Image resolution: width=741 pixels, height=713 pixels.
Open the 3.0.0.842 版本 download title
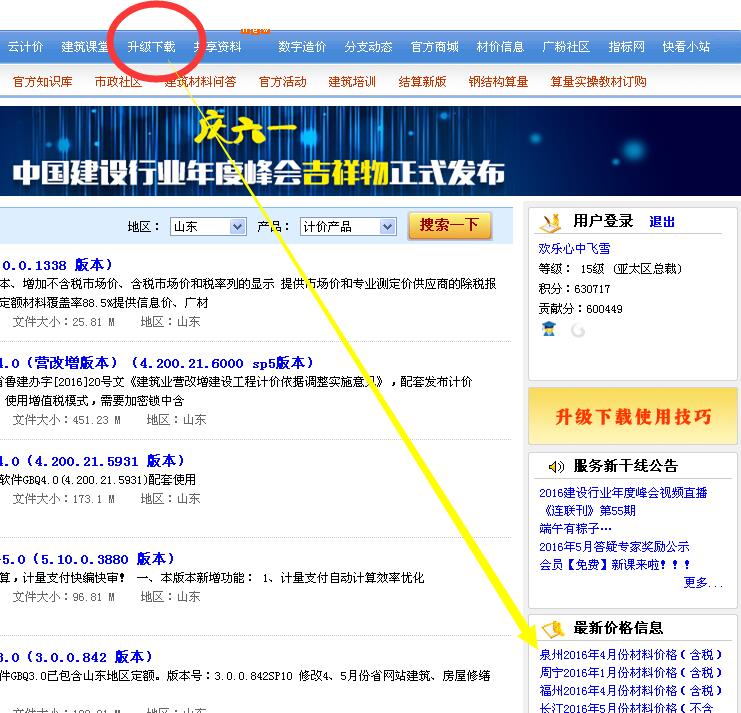pyautogui.click(x=76, y=657)
